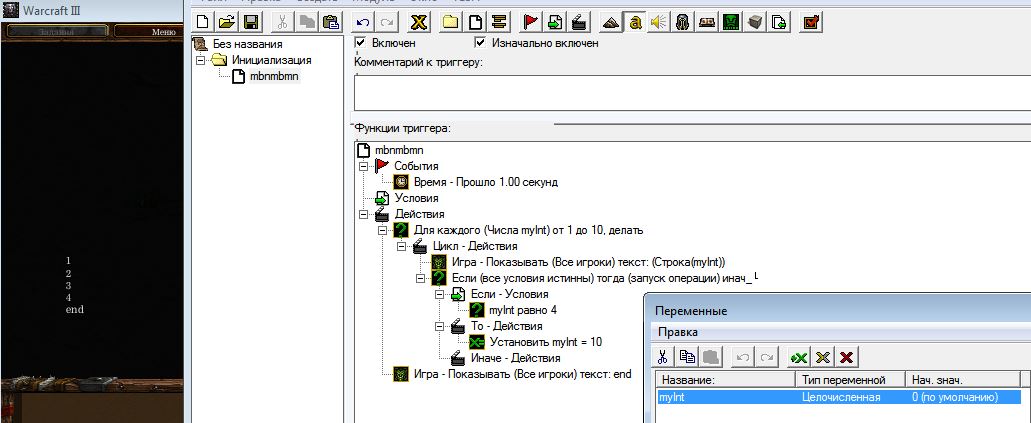Open Sound Editor speaker icon
The image size is (1031, 423).
pos(658,22)
